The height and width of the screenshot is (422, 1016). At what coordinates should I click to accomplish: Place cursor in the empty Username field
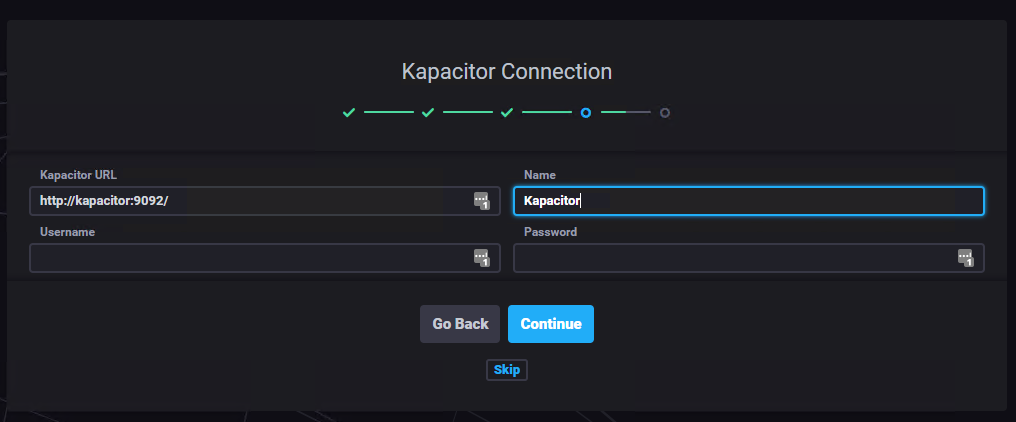click(x=250, y=258)
